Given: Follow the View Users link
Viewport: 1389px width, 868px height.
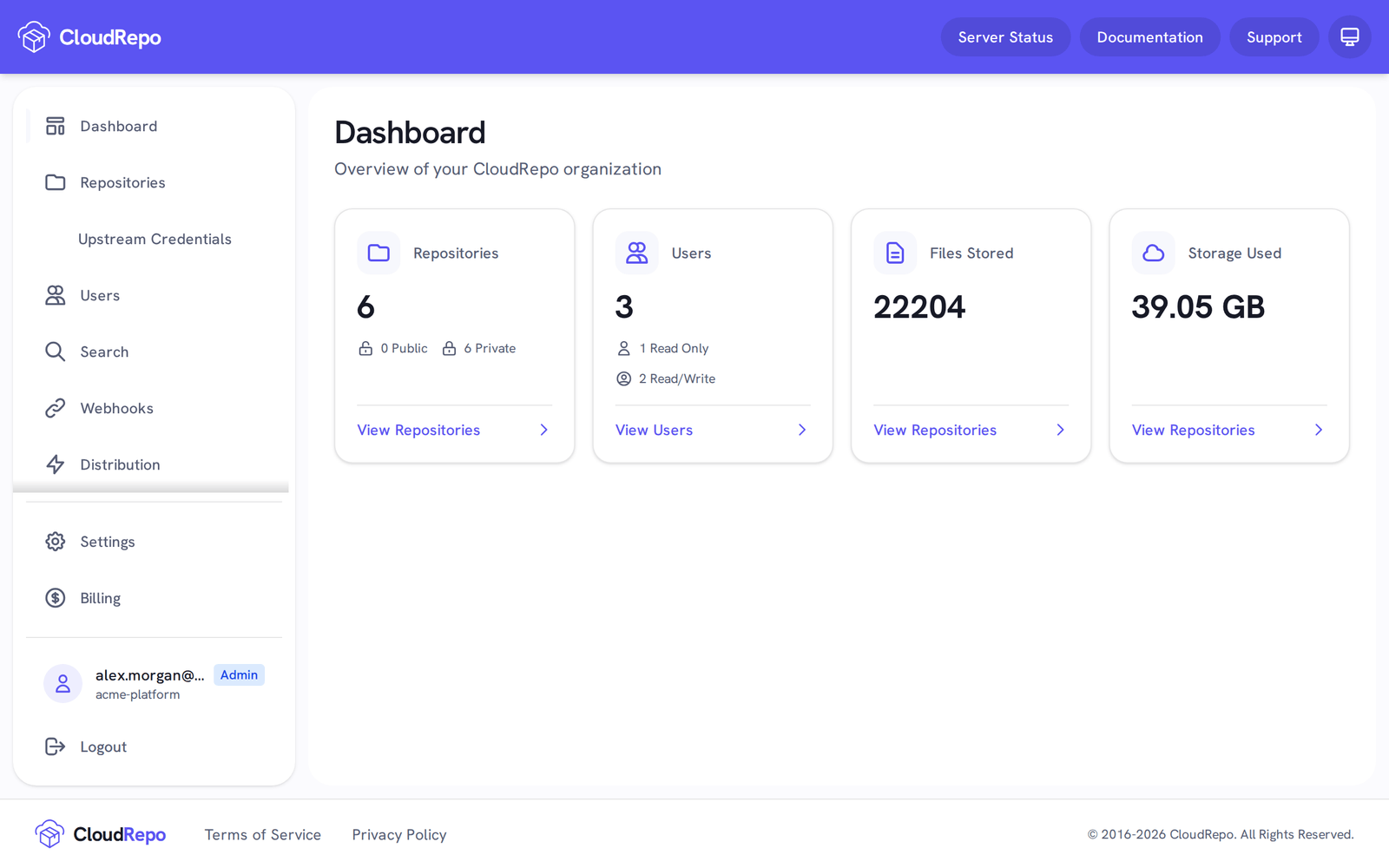Looking at the screenshot, I should click(654, 431).
